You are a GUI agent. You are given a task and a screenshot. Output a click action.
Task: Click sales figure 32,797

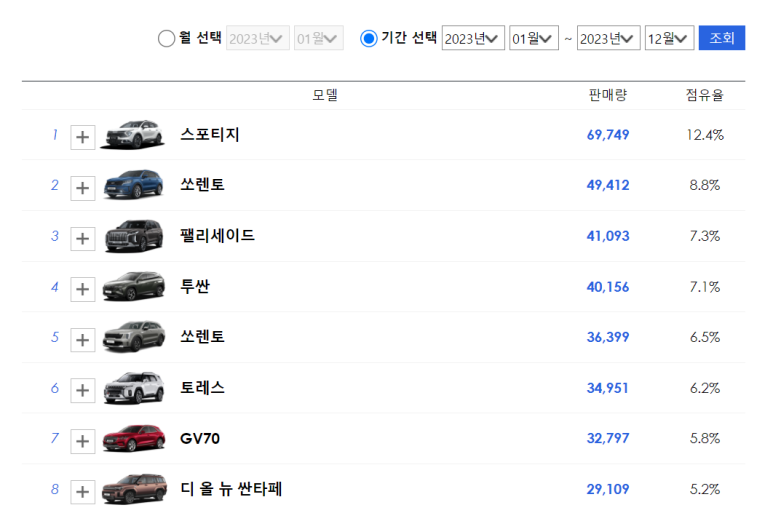[x=608, y=438]
